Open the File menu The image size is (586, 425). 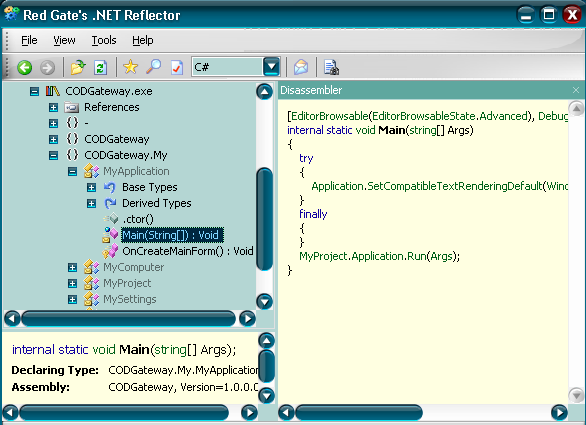pos(29,40)
